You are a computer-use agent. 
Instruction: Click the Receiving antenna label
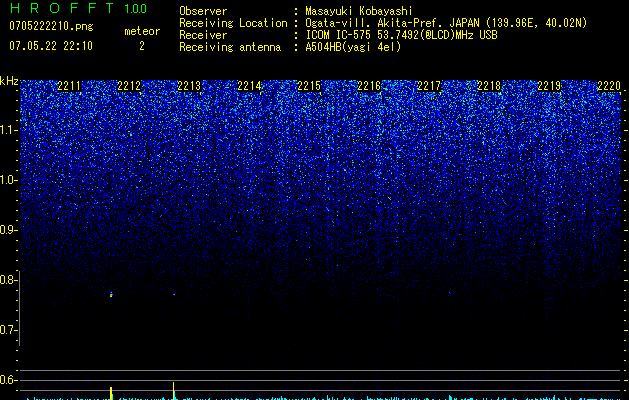coord(230,47)
